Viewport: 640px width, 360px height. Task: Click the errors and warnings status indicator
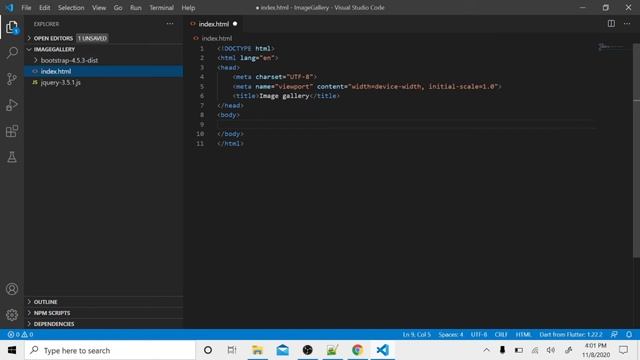(20, 334)
